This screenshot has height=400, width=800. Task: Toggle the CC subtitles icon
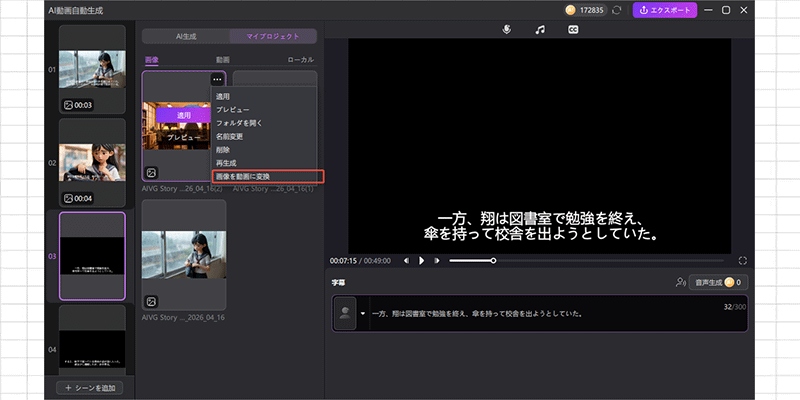(573, 30)
